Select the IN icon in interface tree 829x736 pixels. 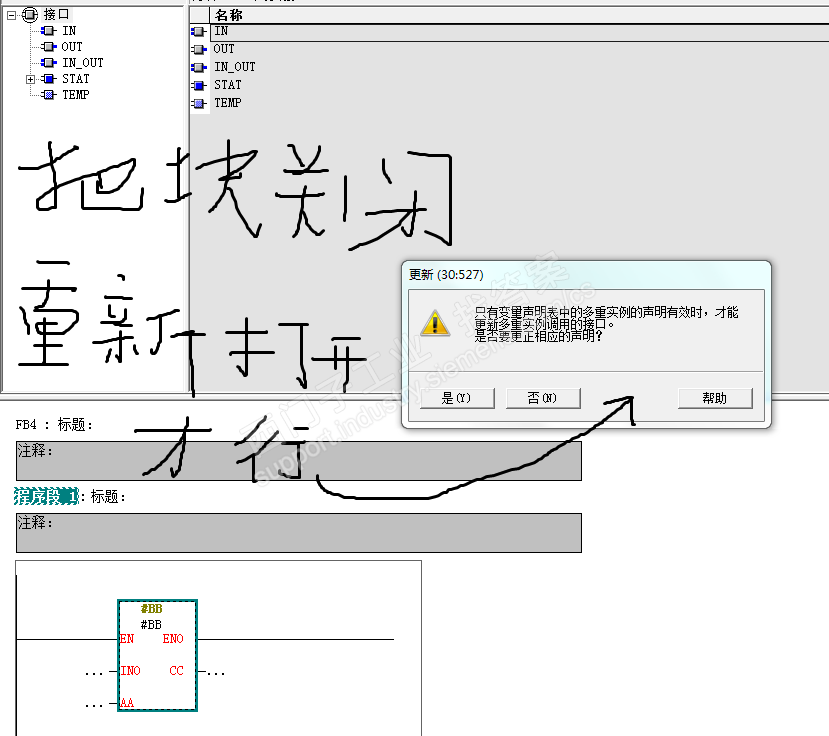click(x=49, y=31)
